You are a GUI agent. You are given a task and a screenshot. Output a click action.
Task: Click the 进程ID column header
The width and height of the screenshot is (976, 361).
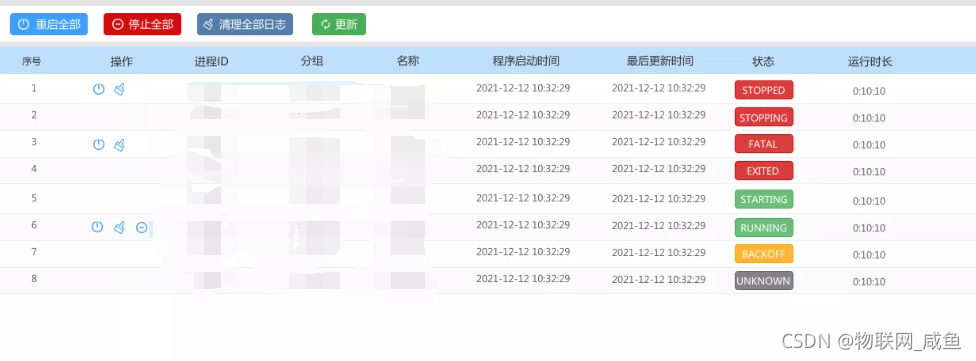212,61
